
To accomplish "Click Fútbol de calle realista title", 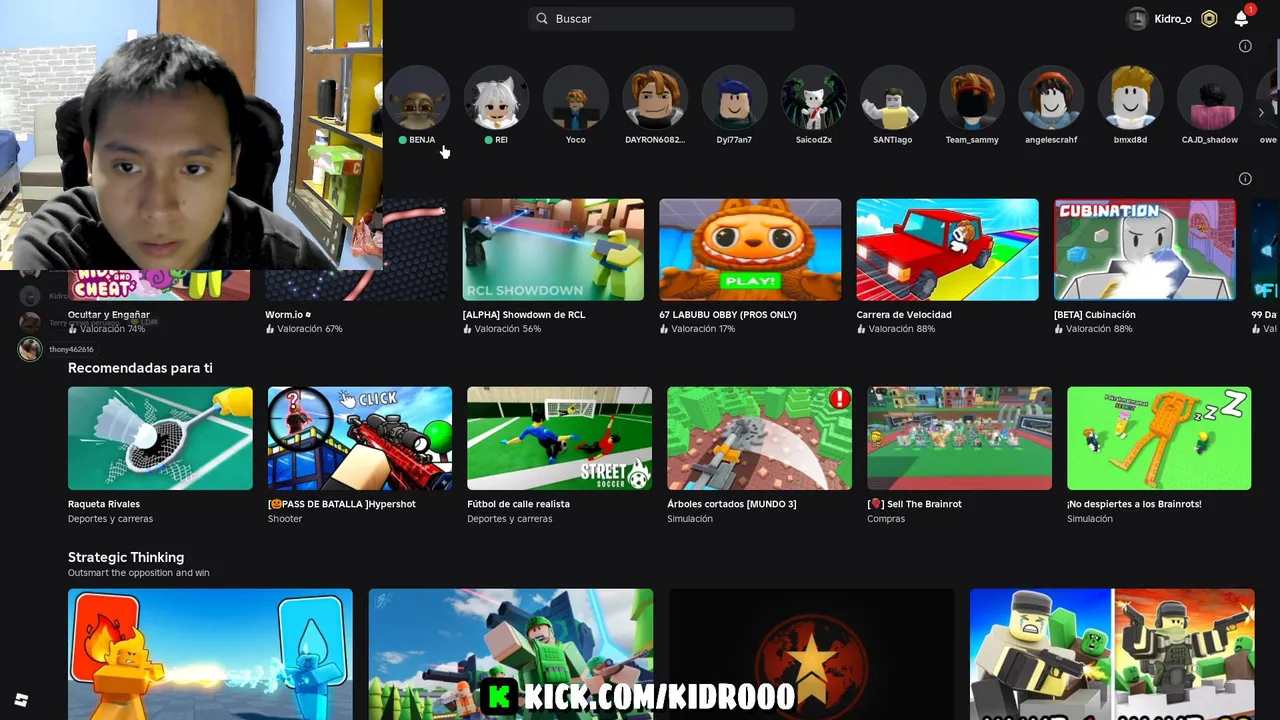I will (x=518, y=504).
